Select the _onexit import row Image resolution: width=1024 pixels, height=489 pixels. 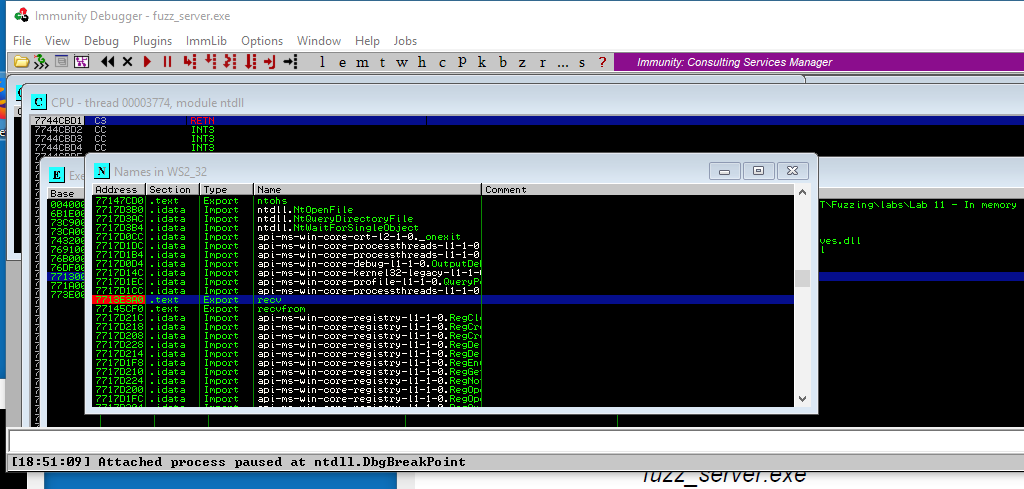(443, 237)
